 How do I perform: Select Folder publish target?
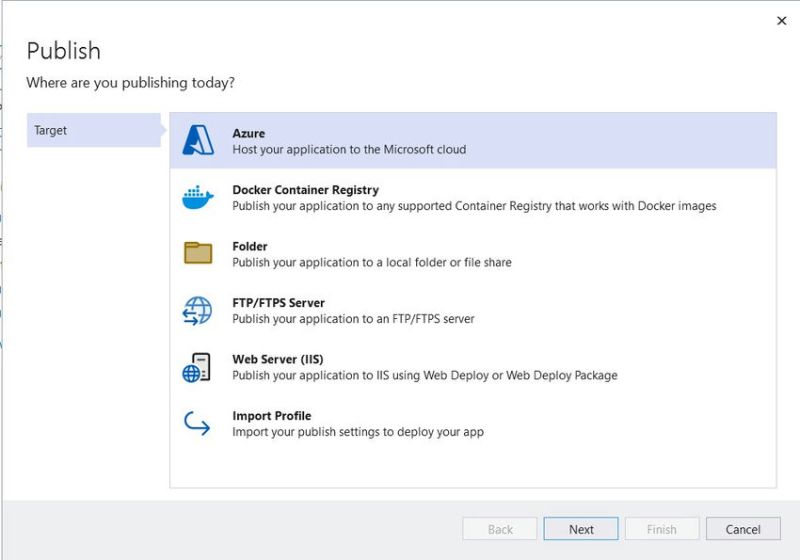pyautogui.click(x=473, y=254)
